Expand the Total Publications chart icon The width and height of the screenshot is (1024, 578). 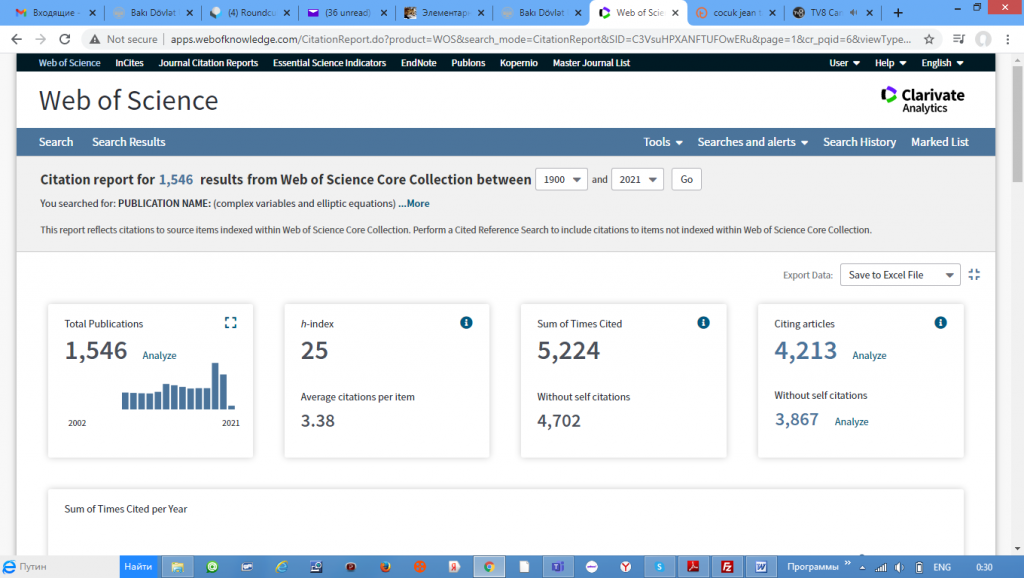coord(231,323)
